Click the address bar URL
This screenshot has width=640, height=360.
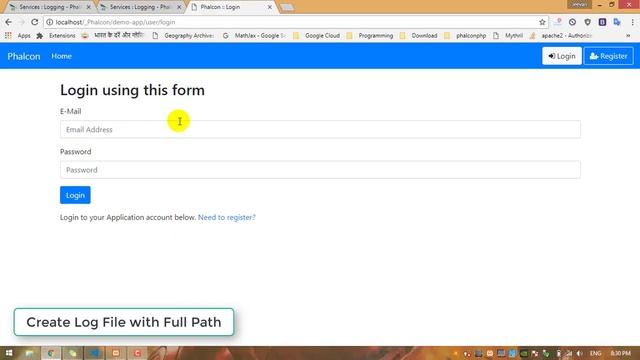(116, 22)
